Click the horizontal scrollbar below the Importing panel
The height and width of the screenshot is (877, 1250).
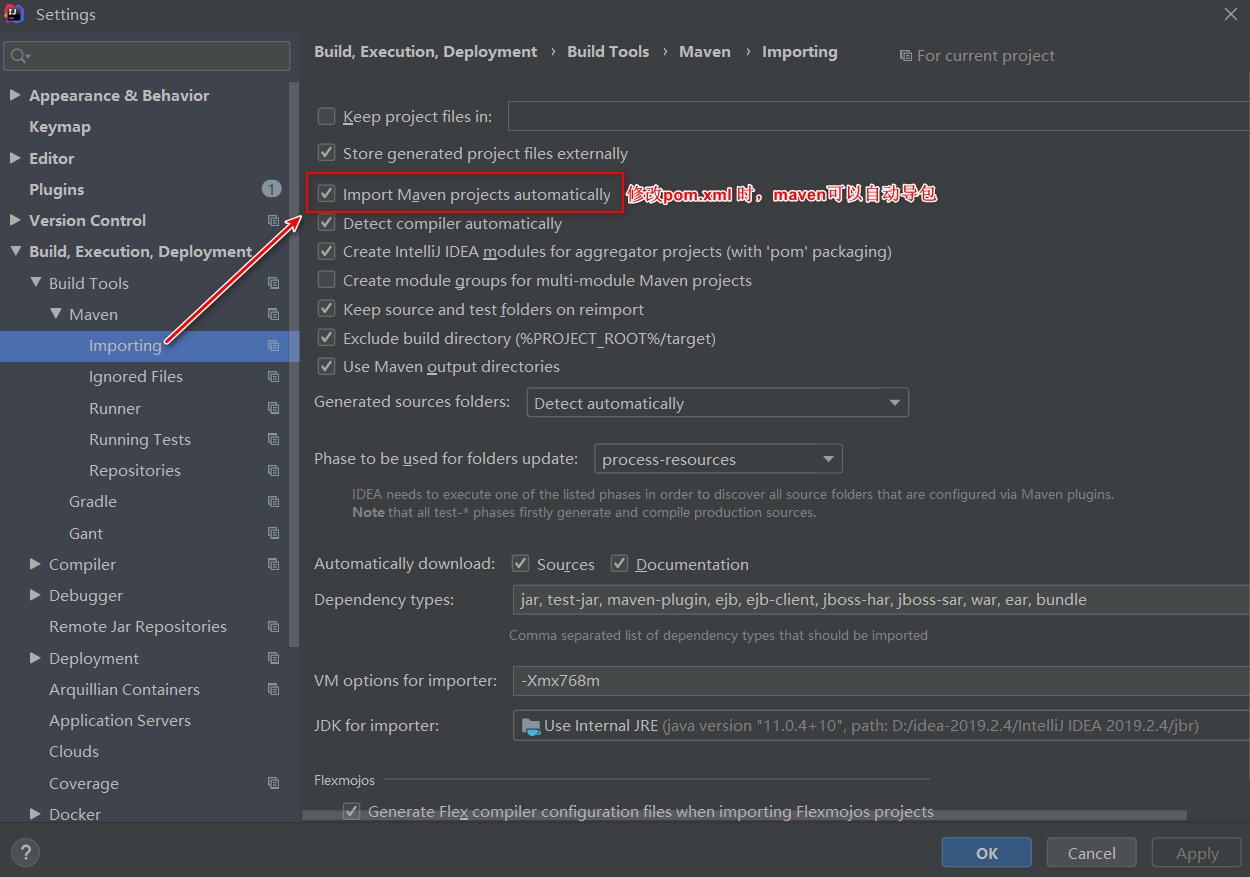click(x=745, y=816)
